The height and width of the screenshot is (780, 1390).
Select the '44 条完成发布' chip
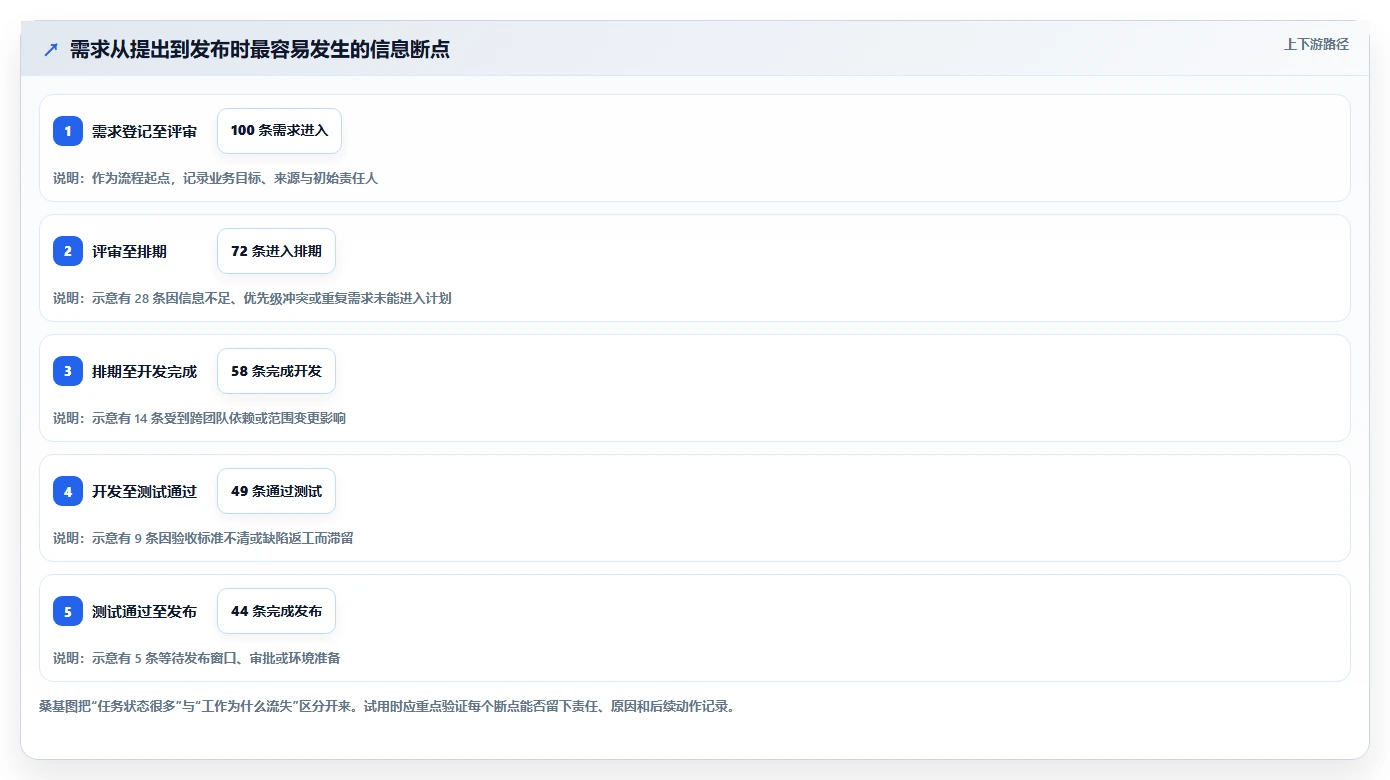(276, 611)
